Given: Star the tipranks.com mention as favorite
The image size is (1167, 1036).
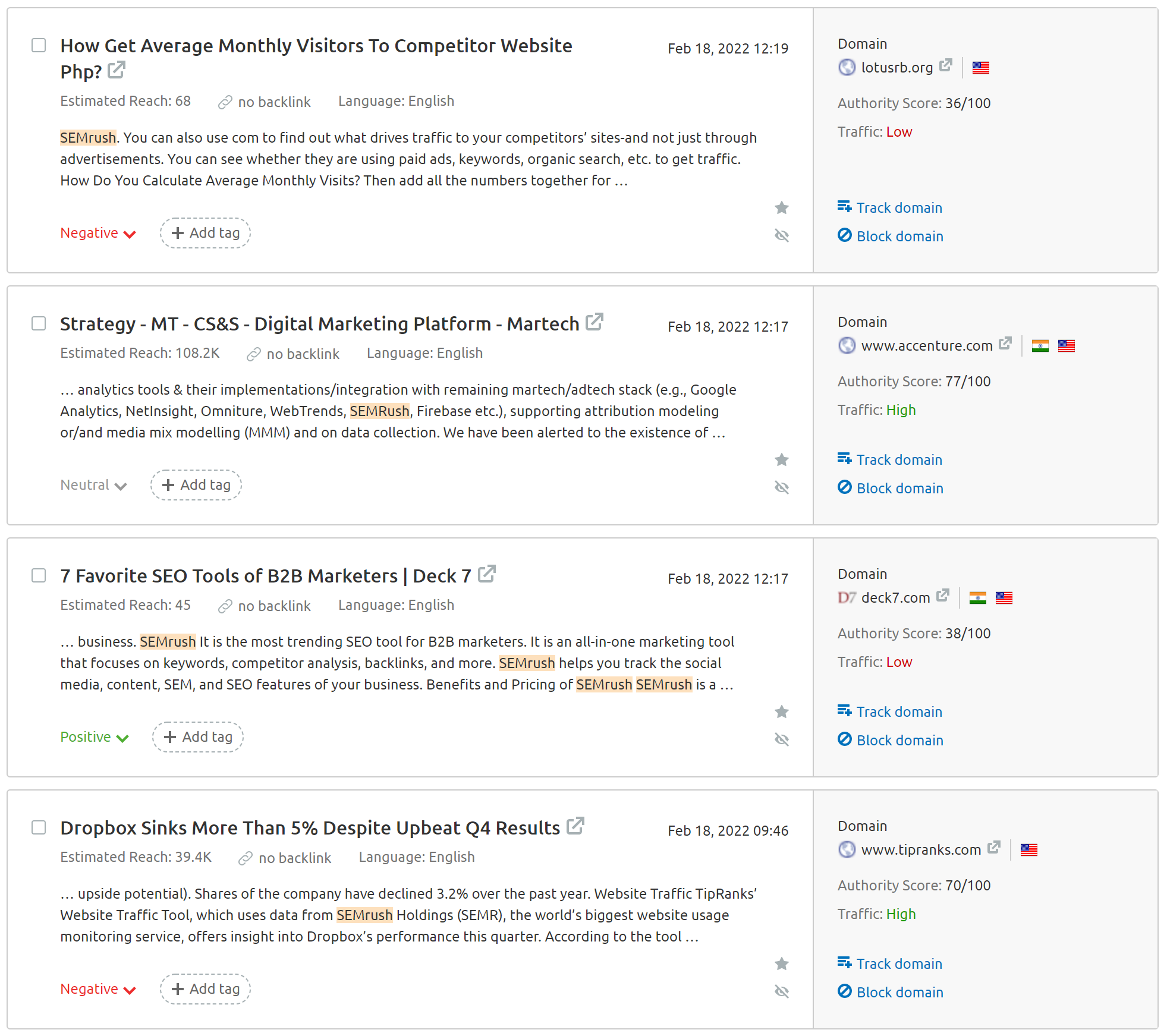Looking at the screenshot, I should click(x=782, y=963).
